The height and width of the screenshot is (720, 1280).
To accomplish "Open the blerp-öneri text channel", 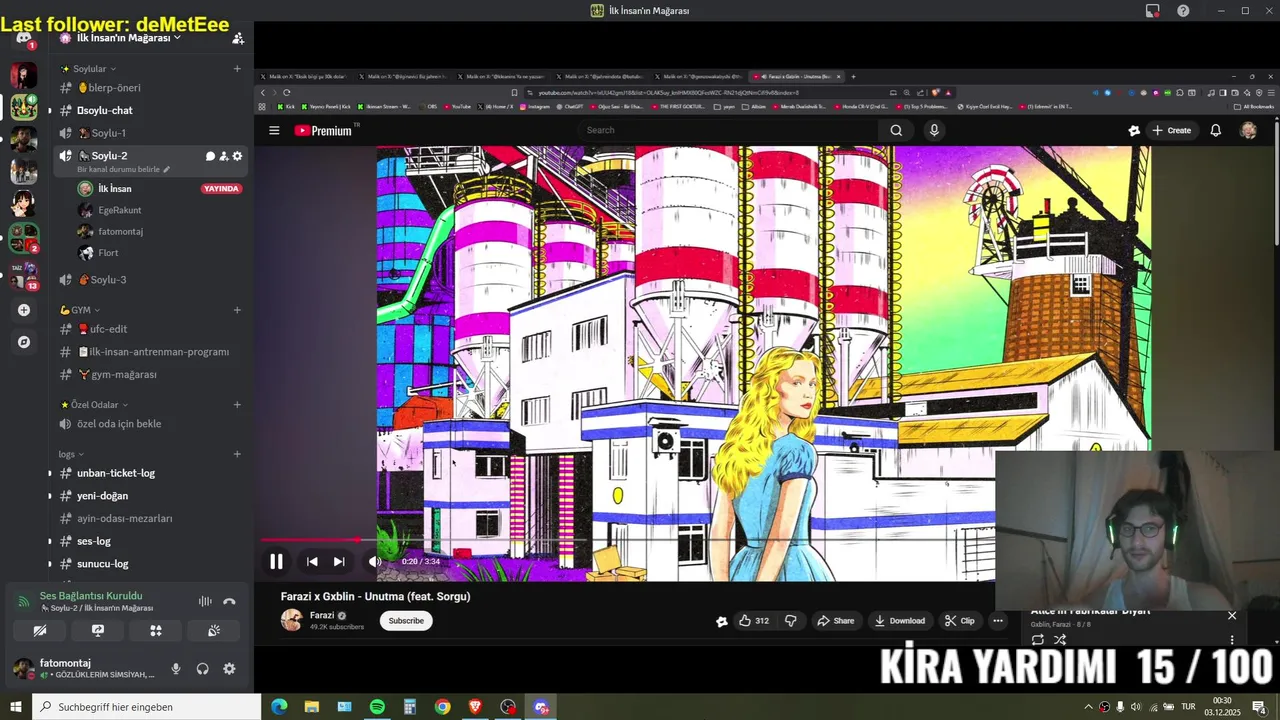I will click(150, 88).
